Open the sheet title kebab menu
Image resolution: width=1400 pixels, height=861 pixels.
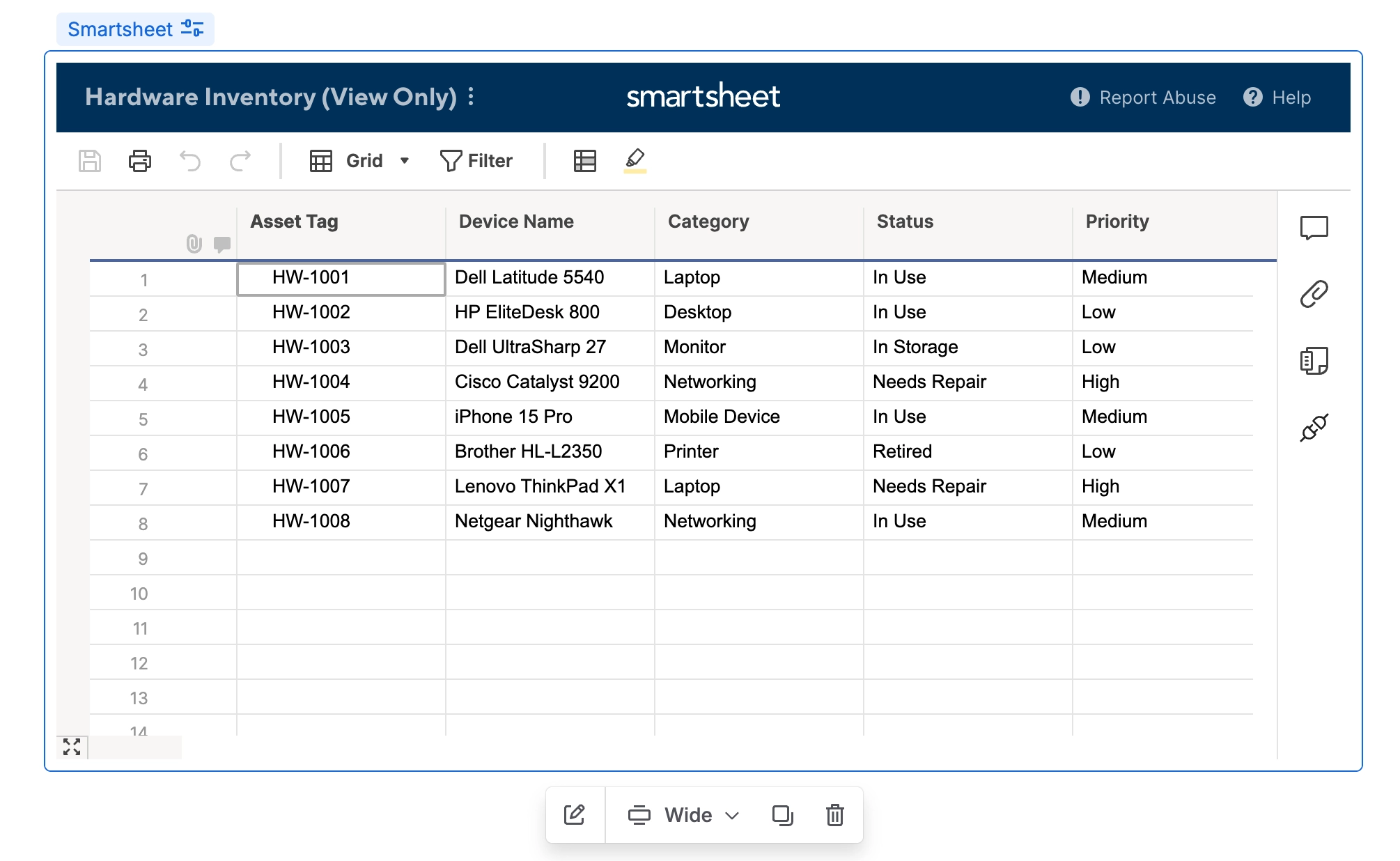472,96
